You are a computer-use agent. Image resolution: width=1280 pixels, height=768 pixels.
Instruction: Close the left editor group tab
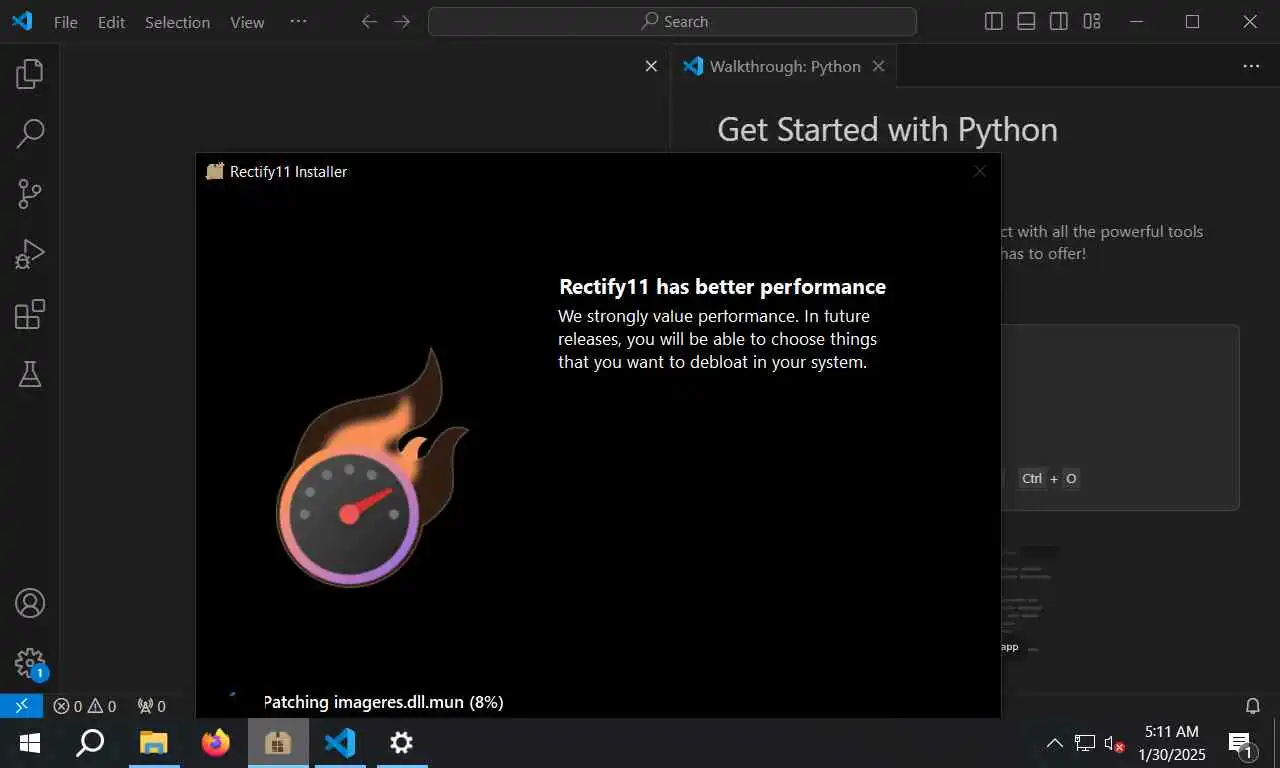[x=651, y=66]
